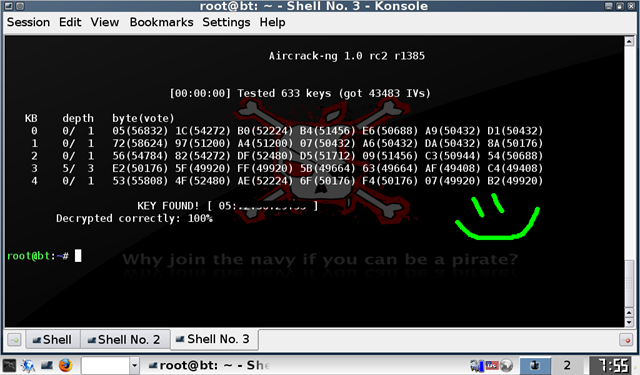Click the terminal scrollbar down arrow

(x=629, y=322)
